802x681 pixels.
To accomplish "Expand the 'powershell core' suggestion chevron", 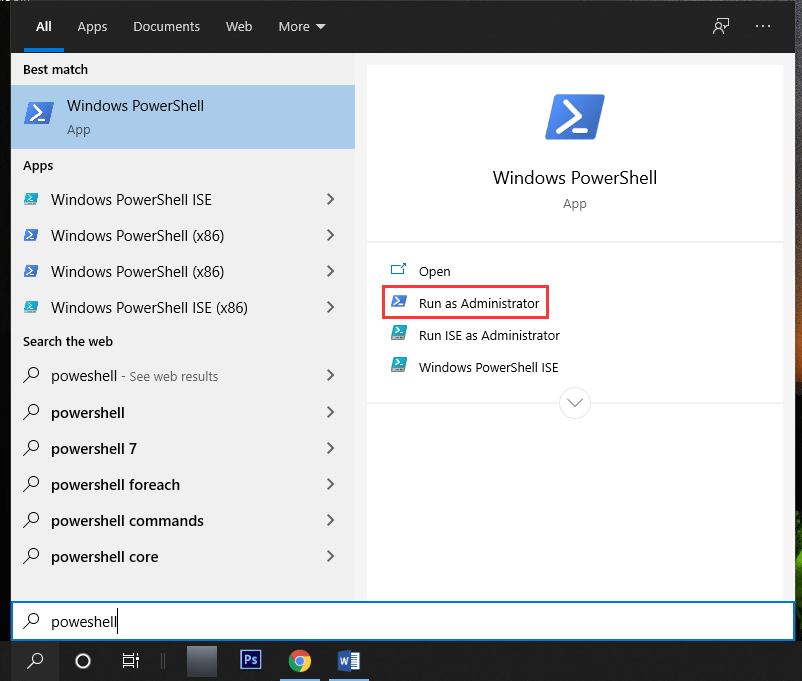I will click(x=330, y=556).
